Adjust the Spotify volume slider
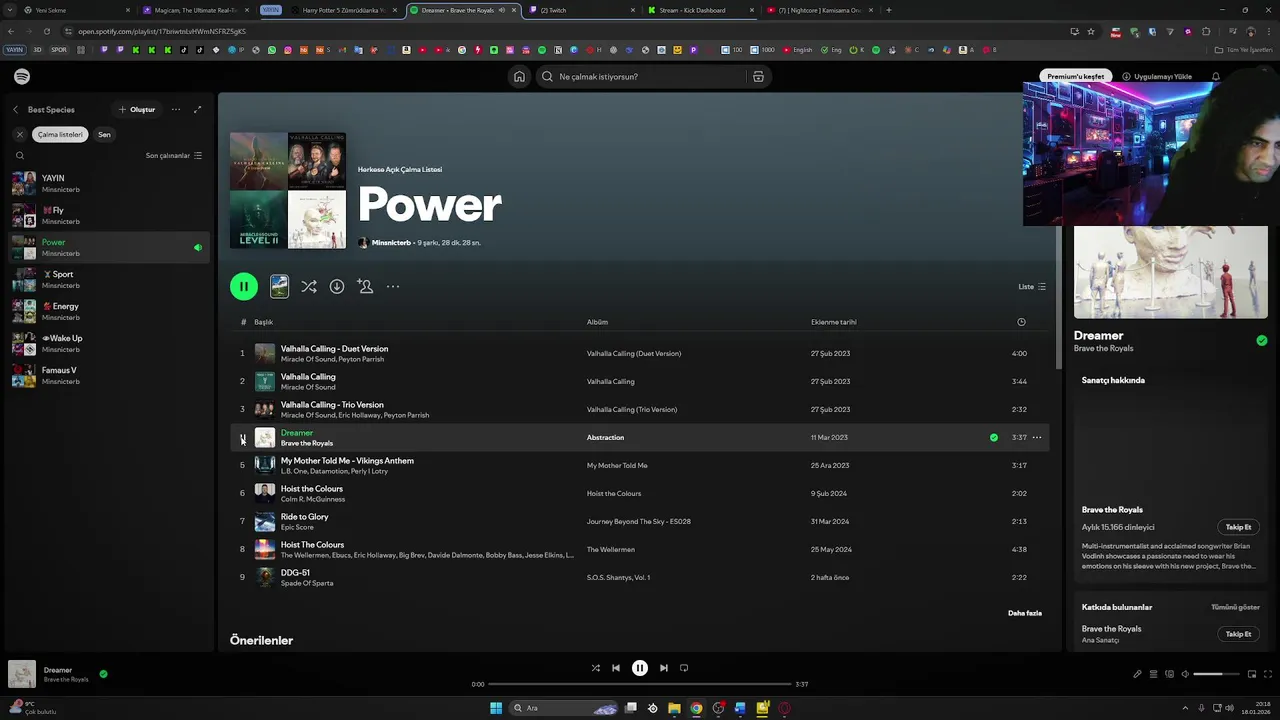Viewport: 1280px width, 720px height. tap(1215, 674)
